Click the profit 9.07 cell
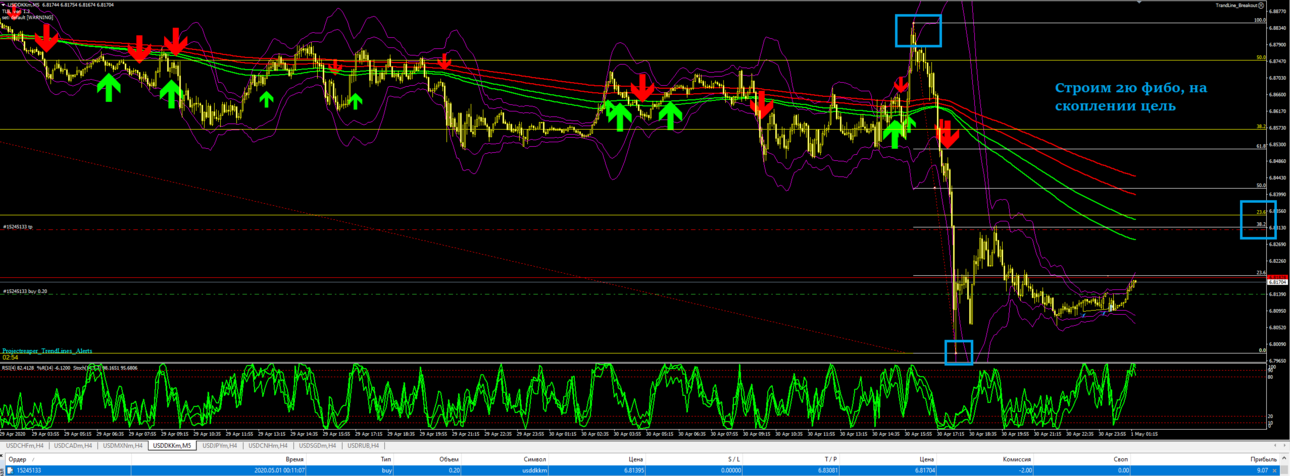1290x476 pixels. pyautogui.click(x=1262, y=470)
